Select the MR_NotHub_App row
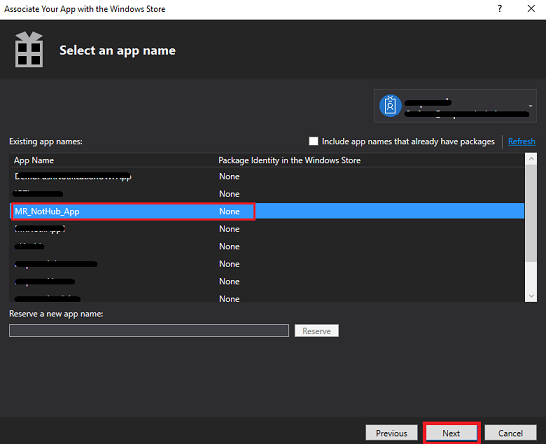 coord(267,211)
